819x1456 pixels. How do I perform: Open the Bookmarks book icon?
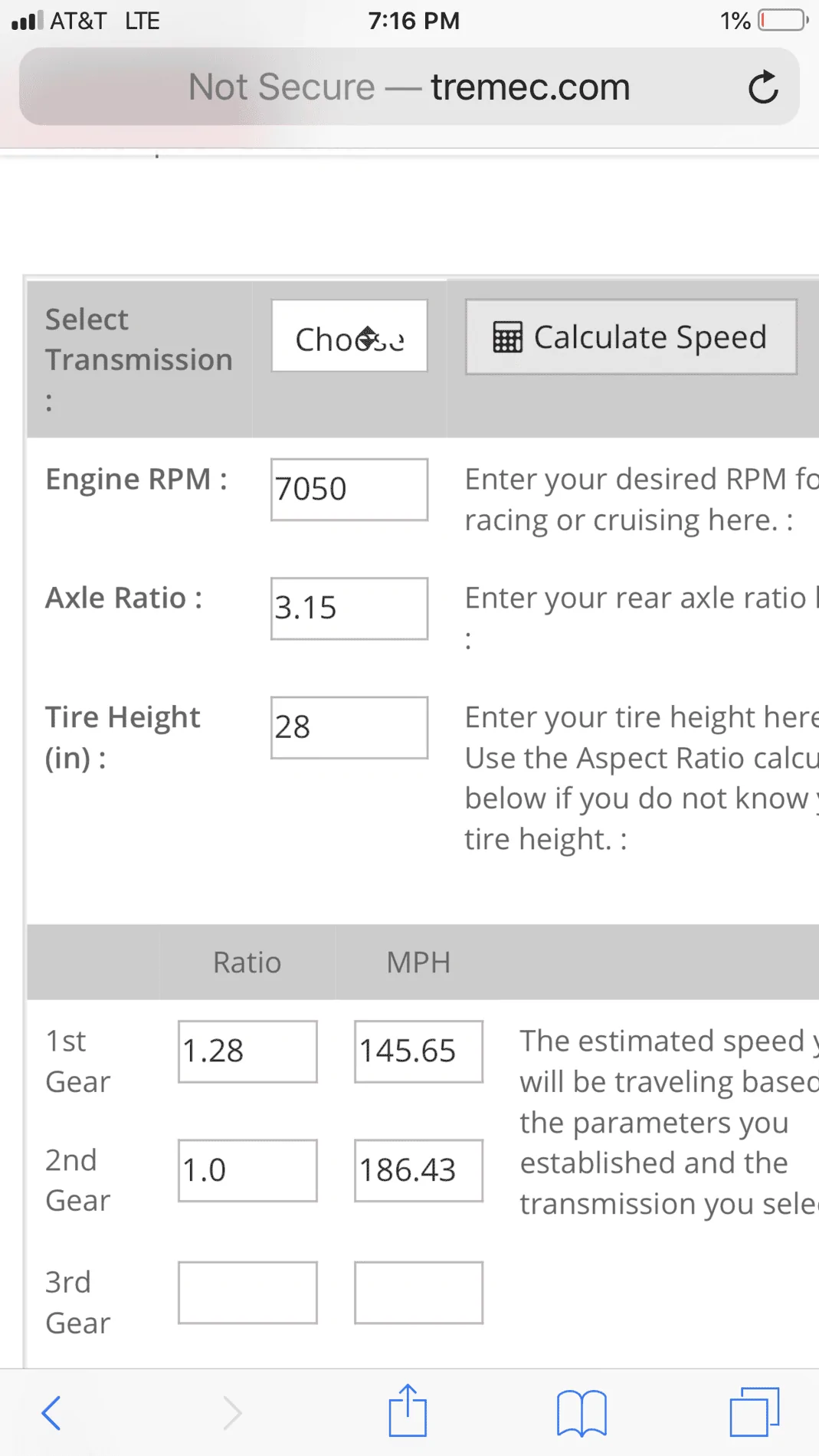581,1413
